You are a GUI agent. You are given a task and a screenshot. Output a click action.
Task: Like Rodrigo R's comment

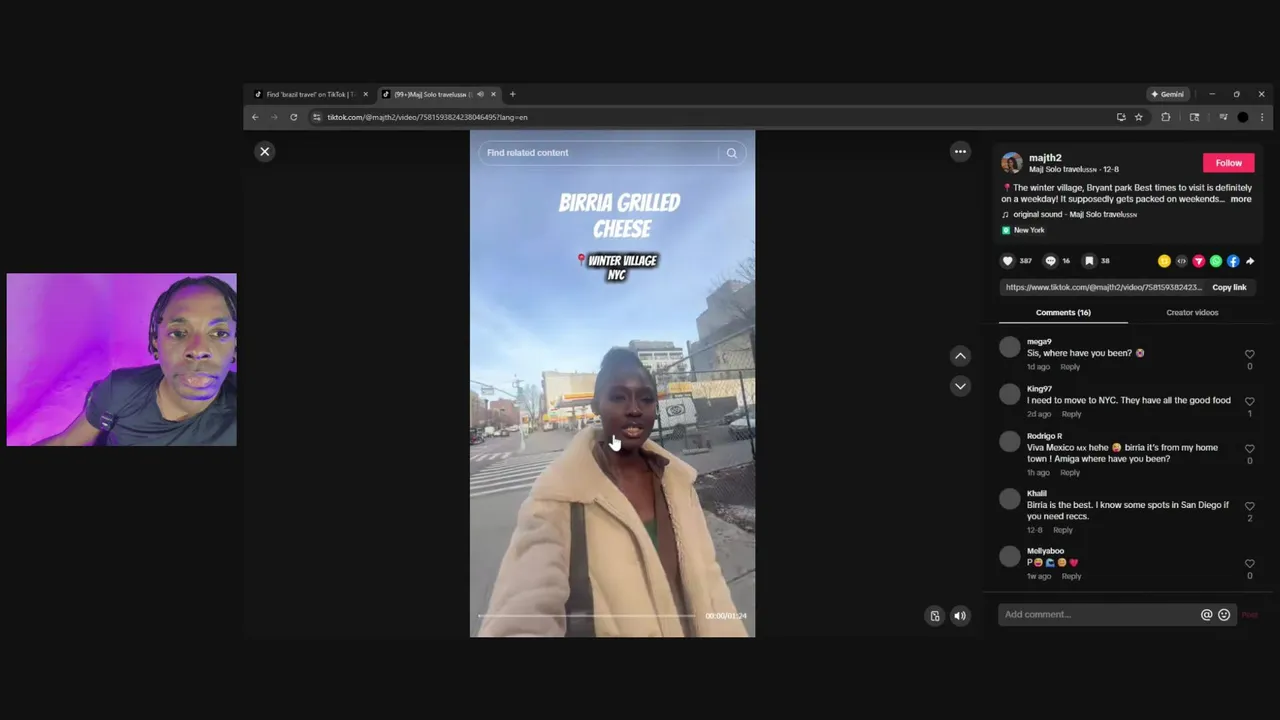[1249, 449]
